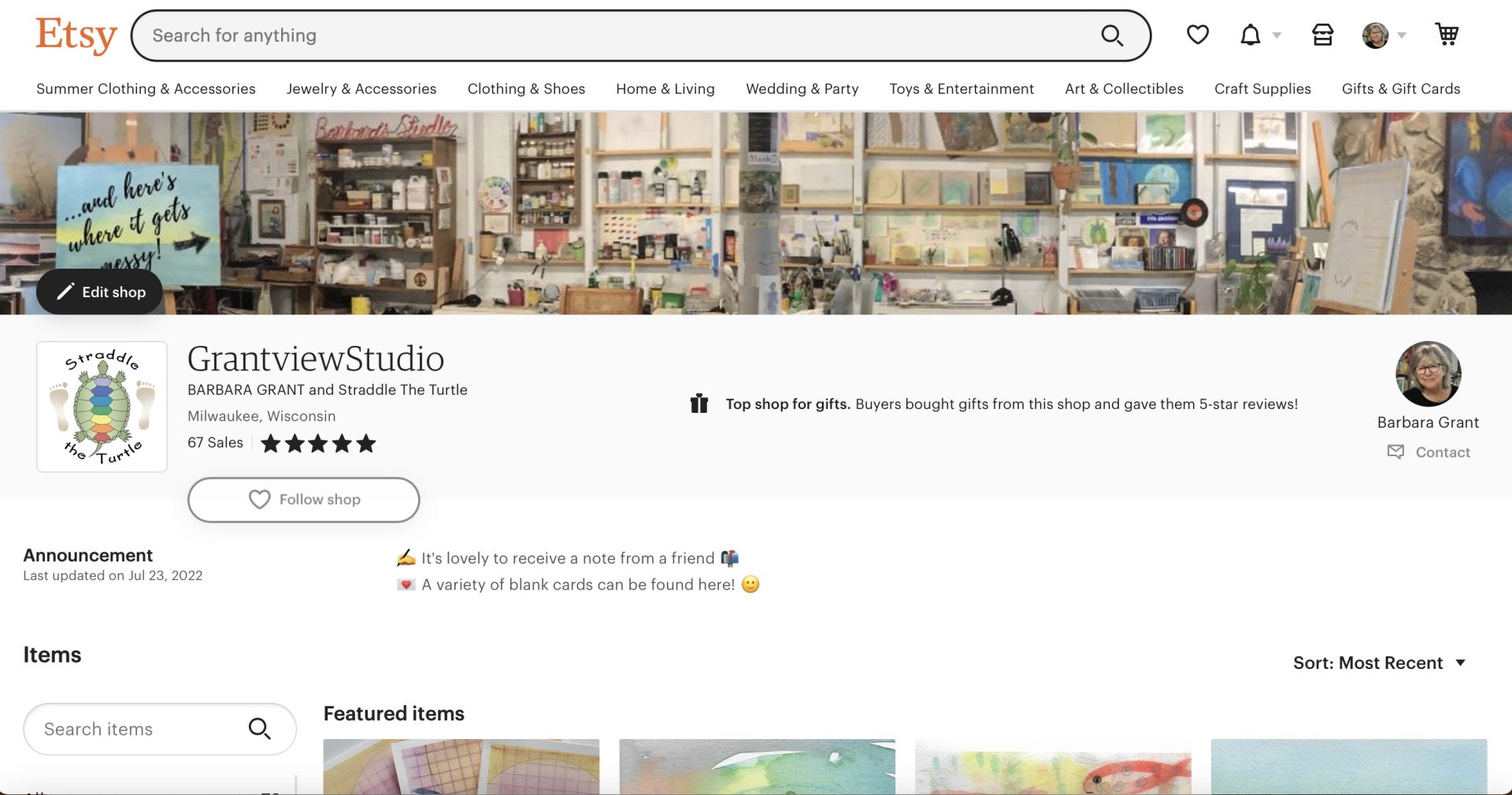Click the Edit shop button
This screenshot has height=795, width=1512.
100,292
